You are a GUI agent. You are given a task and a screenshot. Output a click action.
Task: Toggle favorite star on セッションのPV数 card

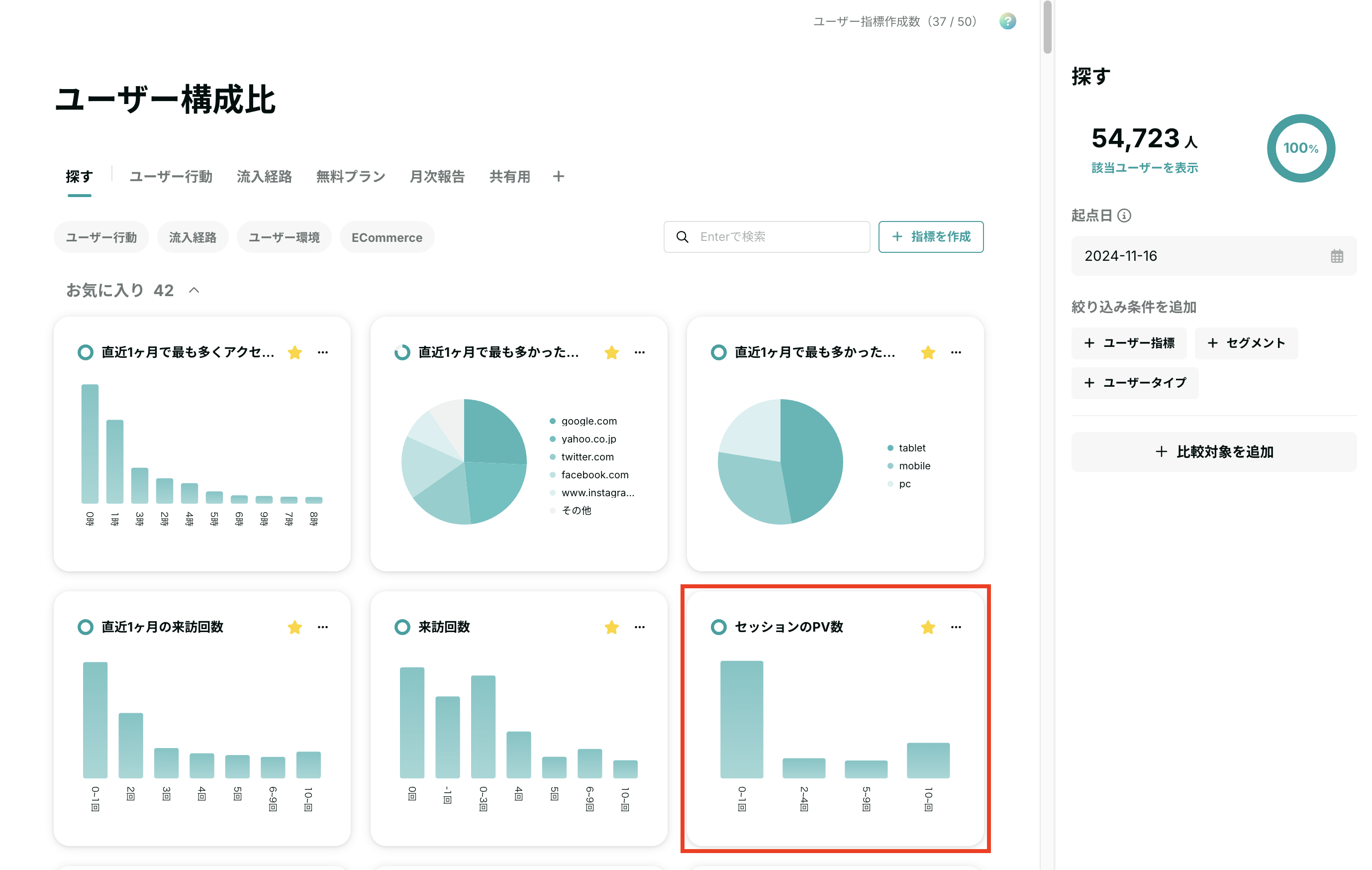point(928,627)
